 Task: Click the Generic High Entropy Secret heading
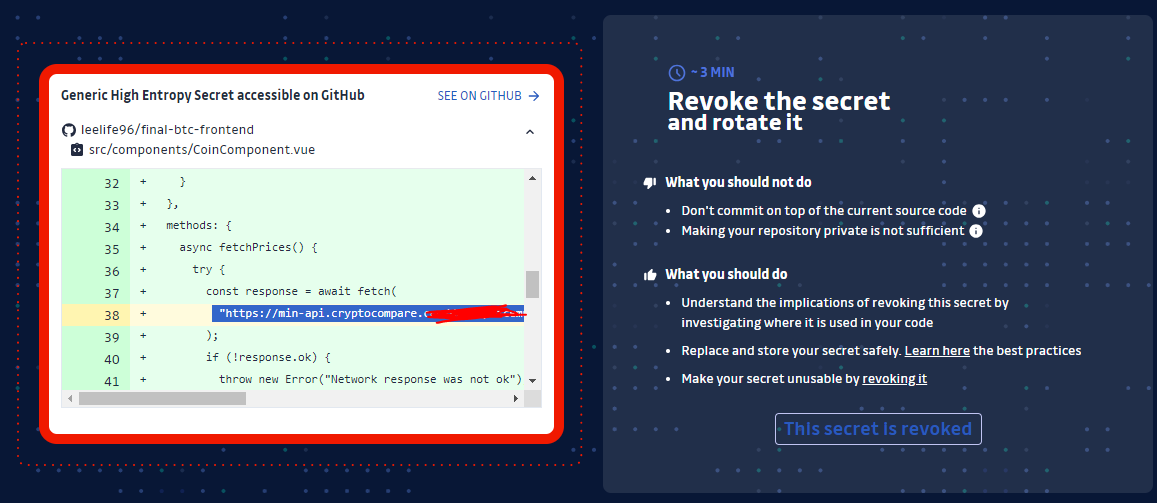(213, 95)
